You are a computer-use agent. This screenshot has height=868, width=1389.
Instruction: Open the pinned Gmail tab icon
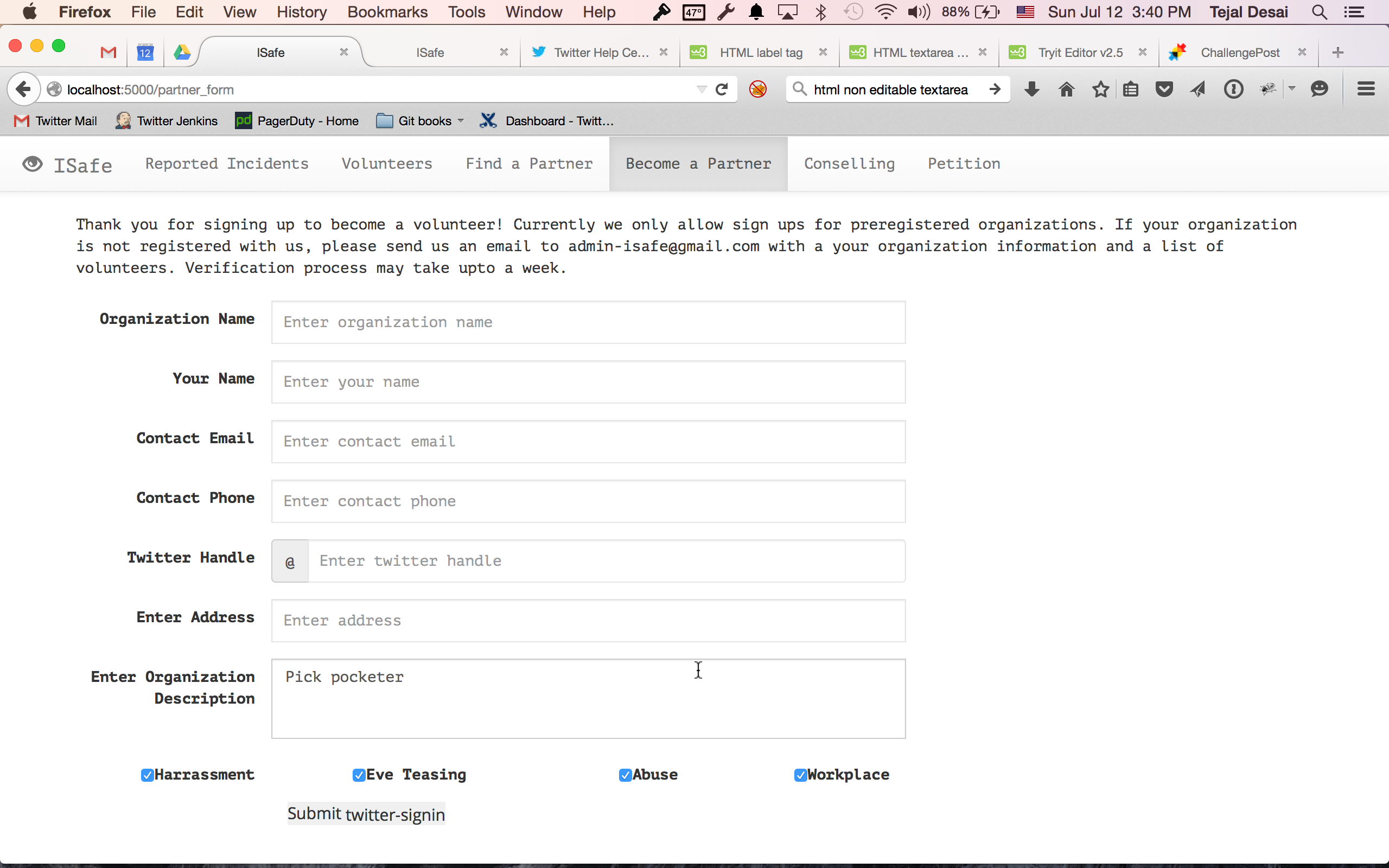point(108,52)
